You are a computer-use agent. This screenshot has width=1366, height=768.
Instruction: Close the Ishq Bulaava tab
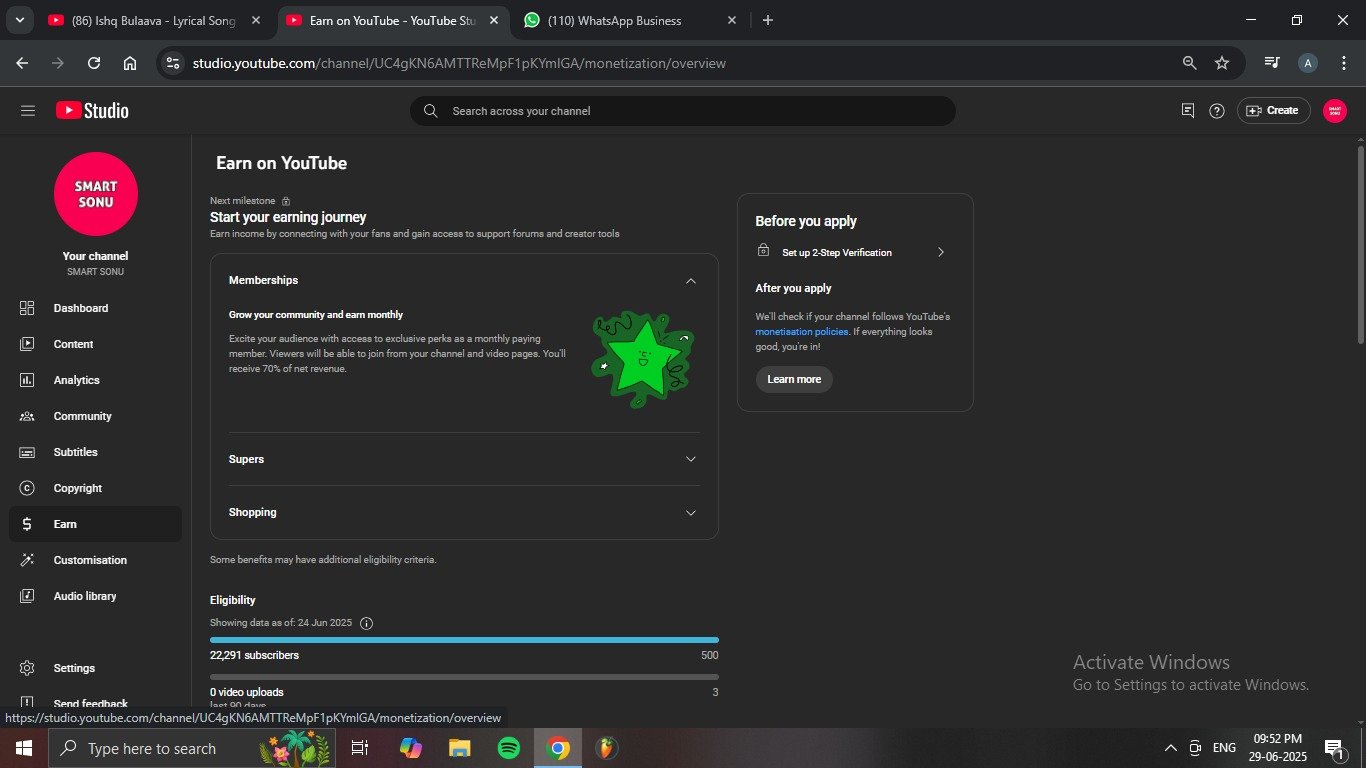tap(257, 20)
